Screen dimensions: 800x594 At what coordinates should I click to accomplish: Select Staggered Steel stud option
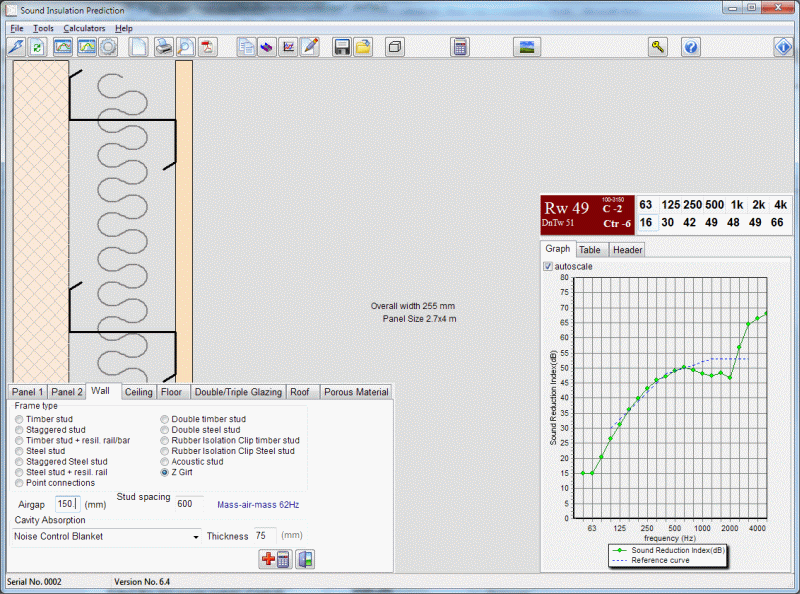61,462
